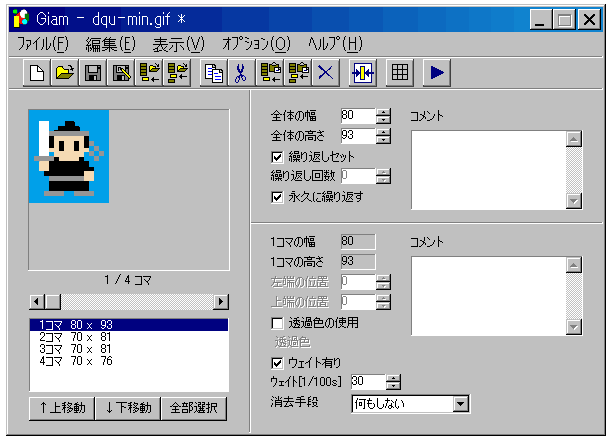Open the ヘルプ(H) menu
Screen dimensions: 609x440
(x=335, y=44)
